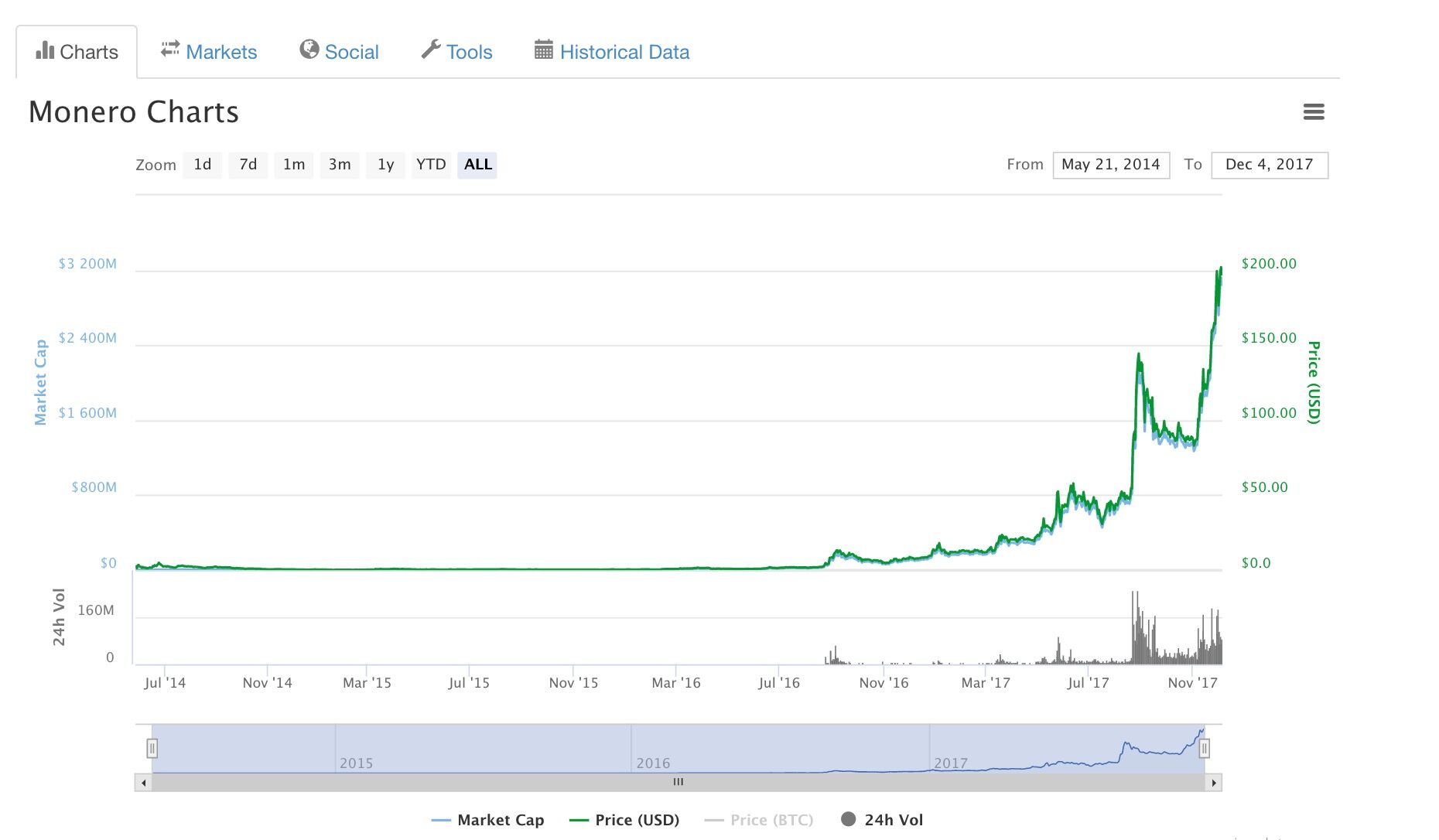Click the Price (USD) axis title
The image size is (1439, 840).
(1314, 382)
